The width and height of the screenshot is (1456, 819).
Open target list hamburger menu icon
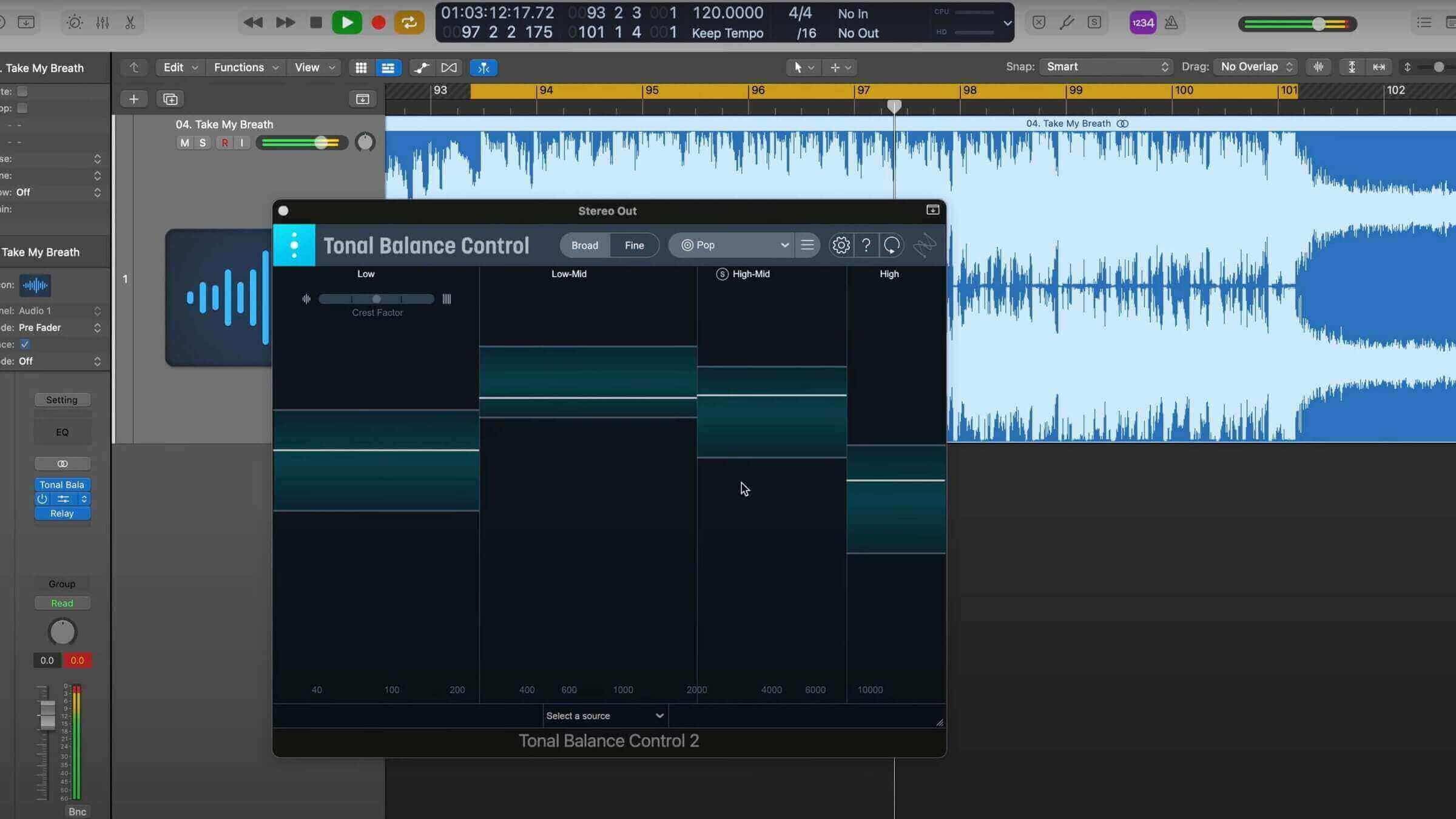click(x=807, y=245)
